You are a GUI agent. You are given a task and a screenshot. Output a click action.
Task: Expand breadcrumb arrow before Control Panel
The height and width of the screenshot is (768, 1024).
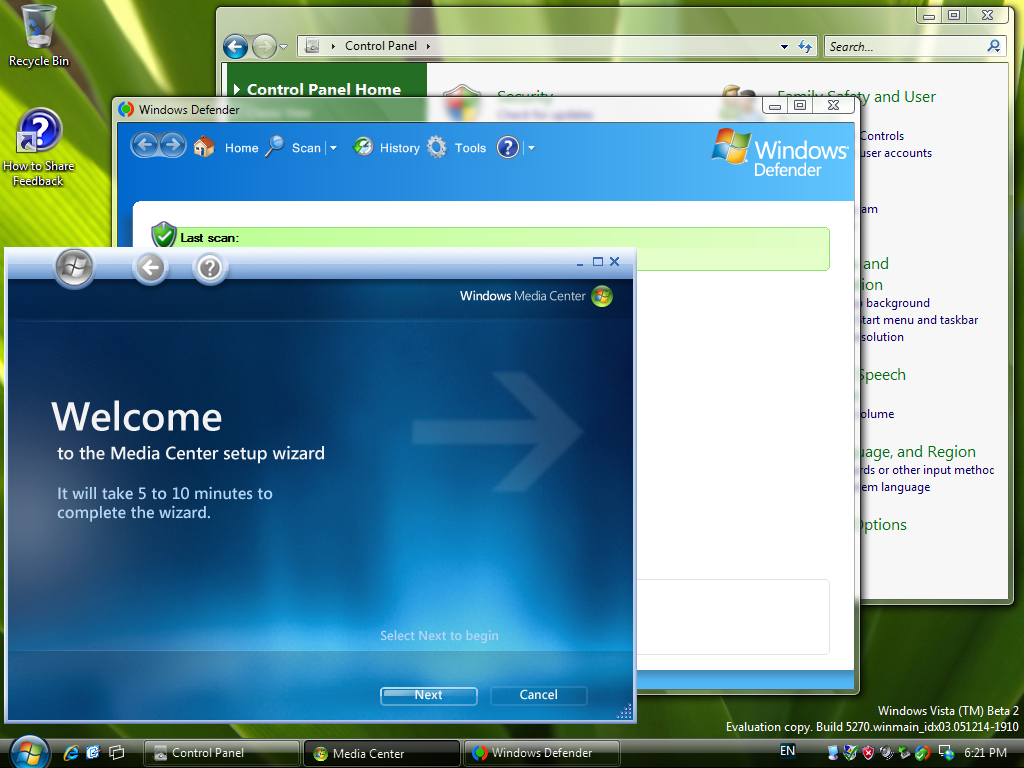click(x=333, y=46)
